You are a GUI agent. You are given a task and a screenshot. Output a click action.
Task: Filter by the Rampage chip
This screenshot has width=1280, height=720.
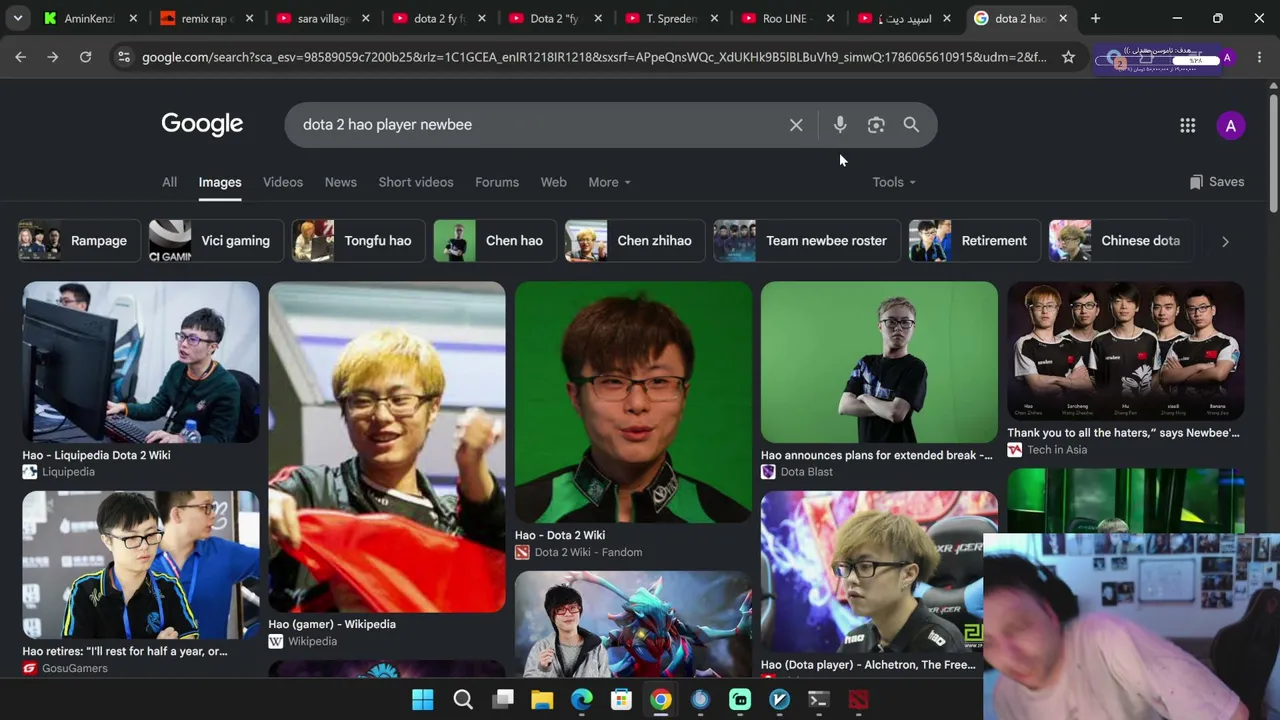coord(78,241)
